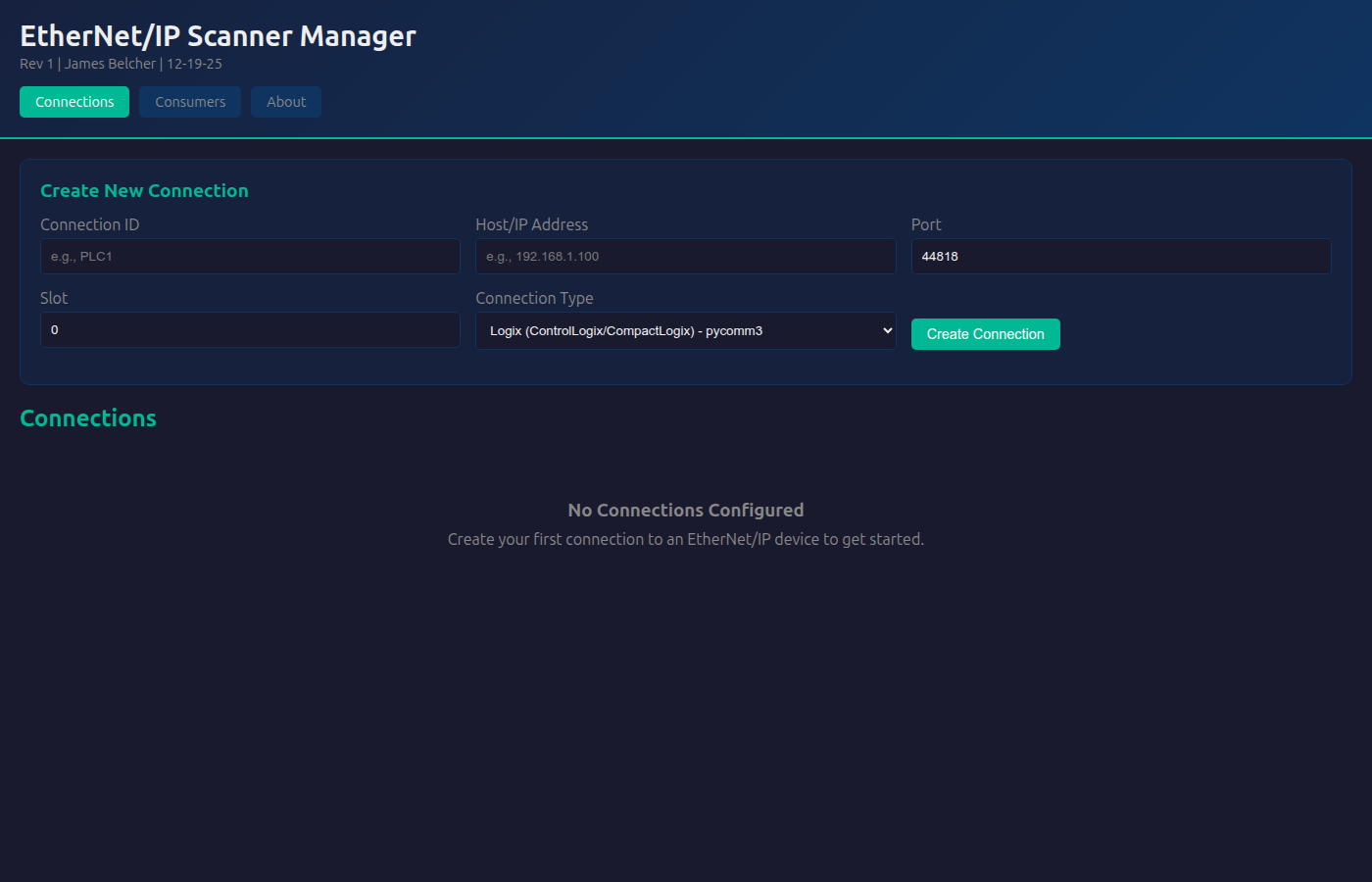This screenshot has width=1372, height=882.
Task: Click the Port label
Action: [926, 224]
